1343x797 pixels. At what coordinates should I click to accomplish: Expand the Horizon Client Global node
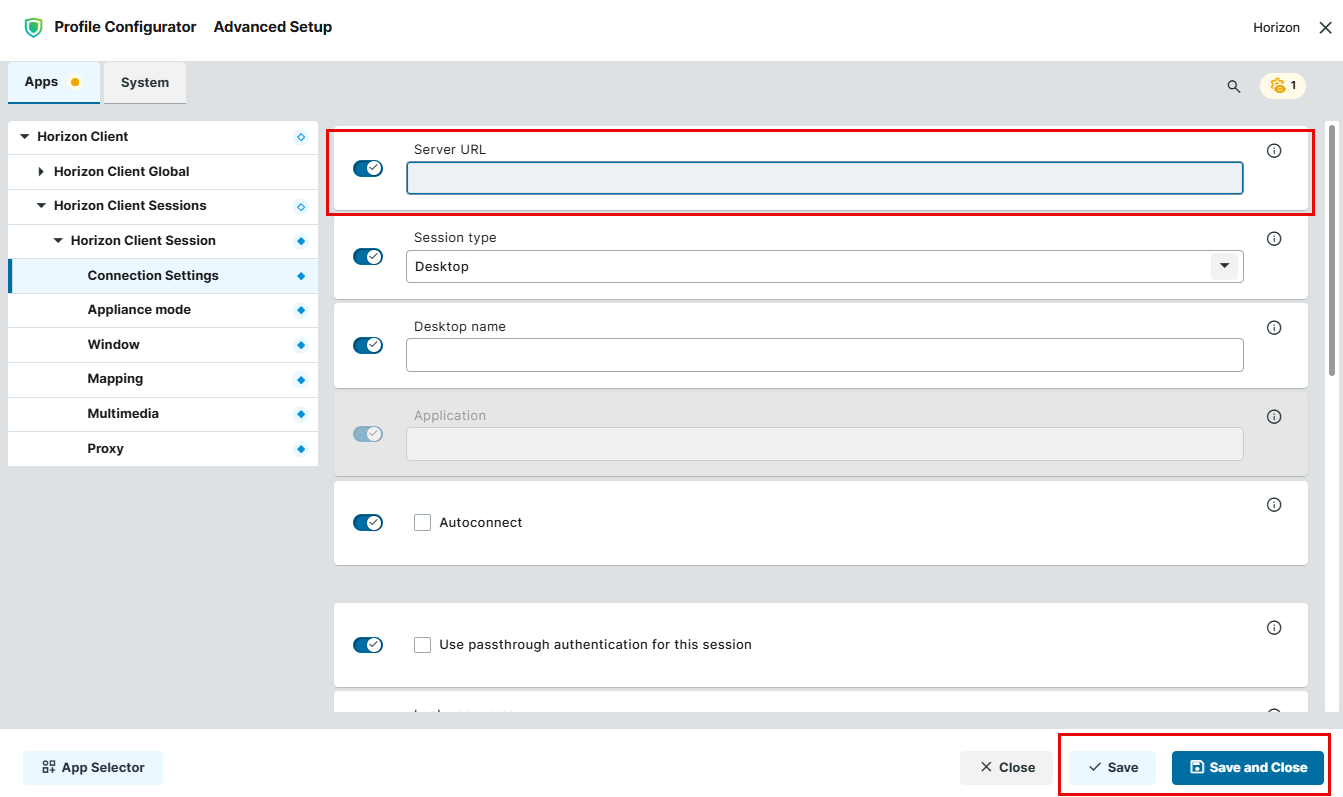coord(41,172)
